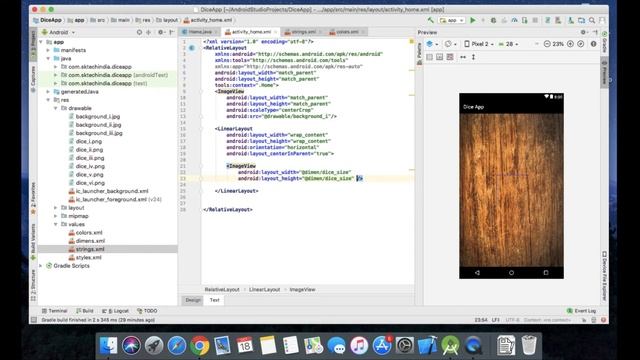Toggle the Favorites side tab
Screen dimensions: 640x360
pyautogui.click(x=33, y=198)
